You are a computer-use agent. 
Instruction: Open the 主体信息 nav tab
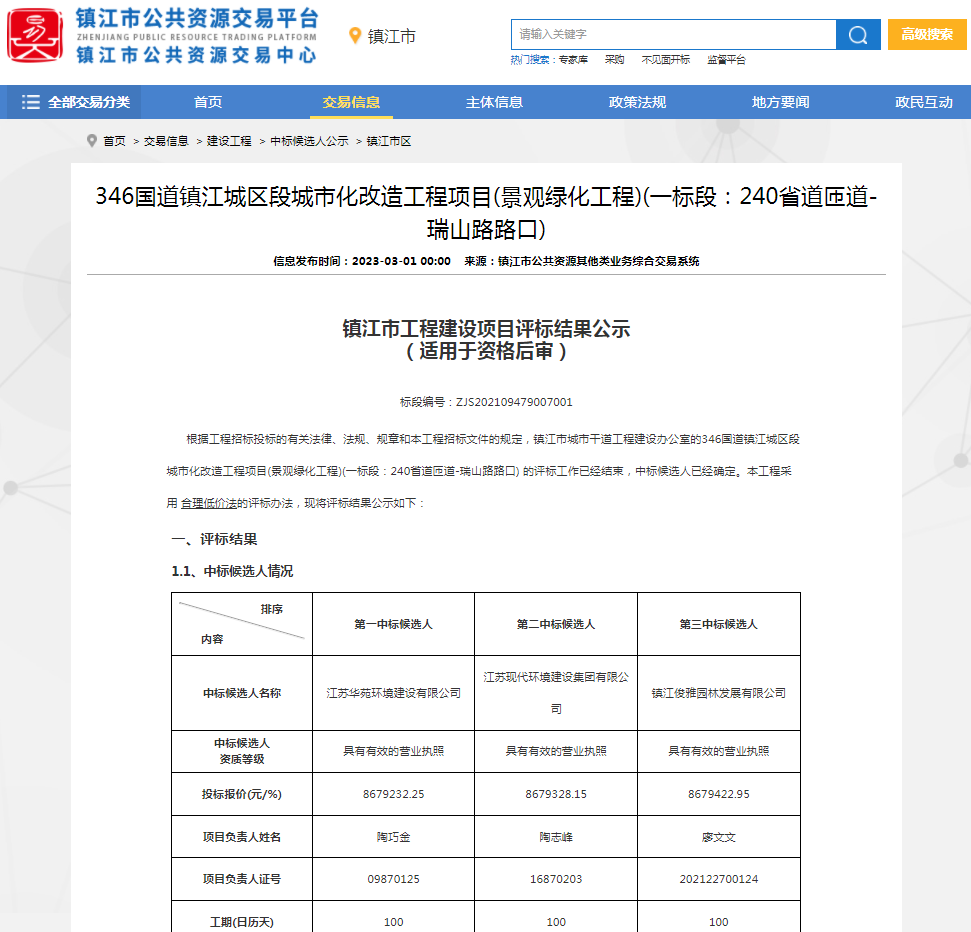(x=494, y=102)
